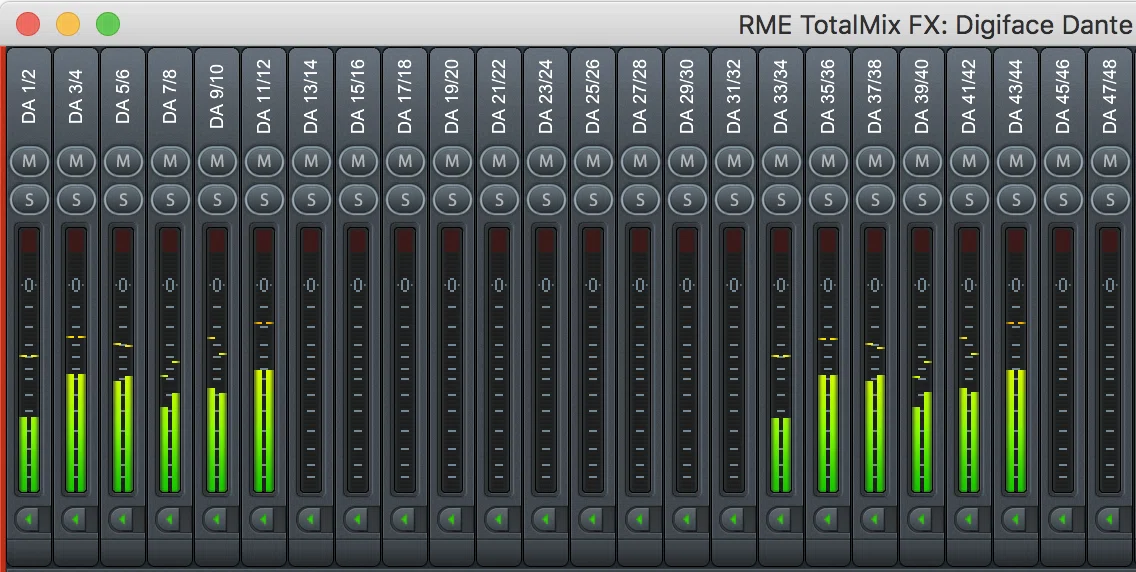Click the DA 1/2 channel name label
1136x572 pixels.
tap(29, 97)
